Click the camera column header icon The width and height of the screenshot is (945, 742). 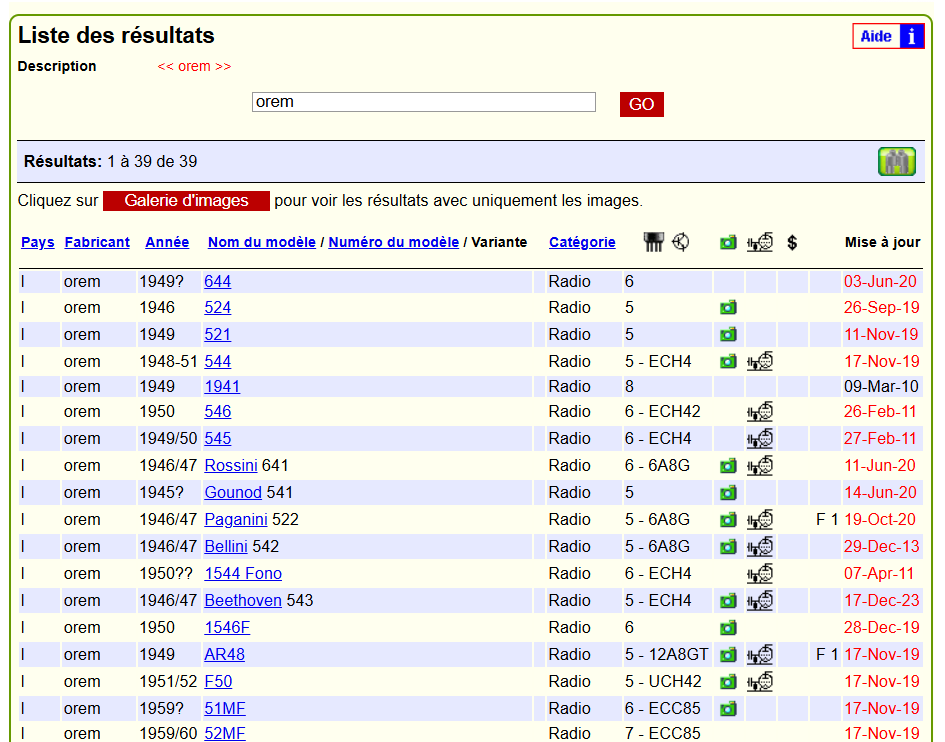click(728, 243)
